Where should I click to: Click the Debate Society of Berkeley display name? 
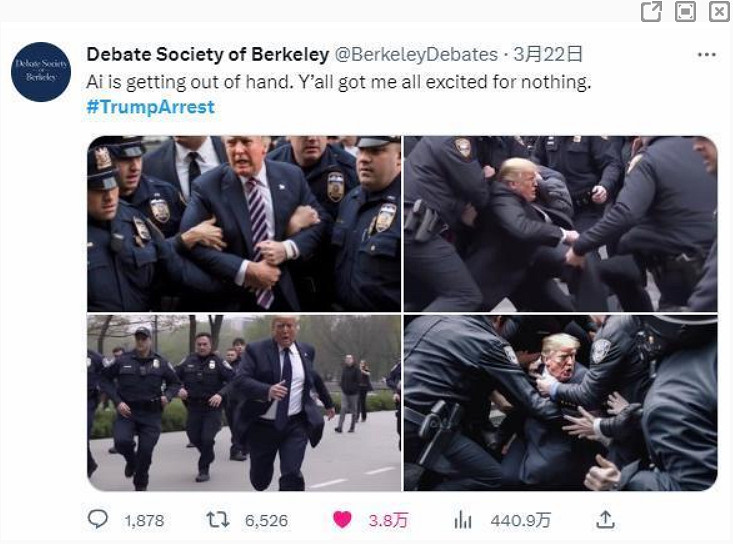click(208, 55)
